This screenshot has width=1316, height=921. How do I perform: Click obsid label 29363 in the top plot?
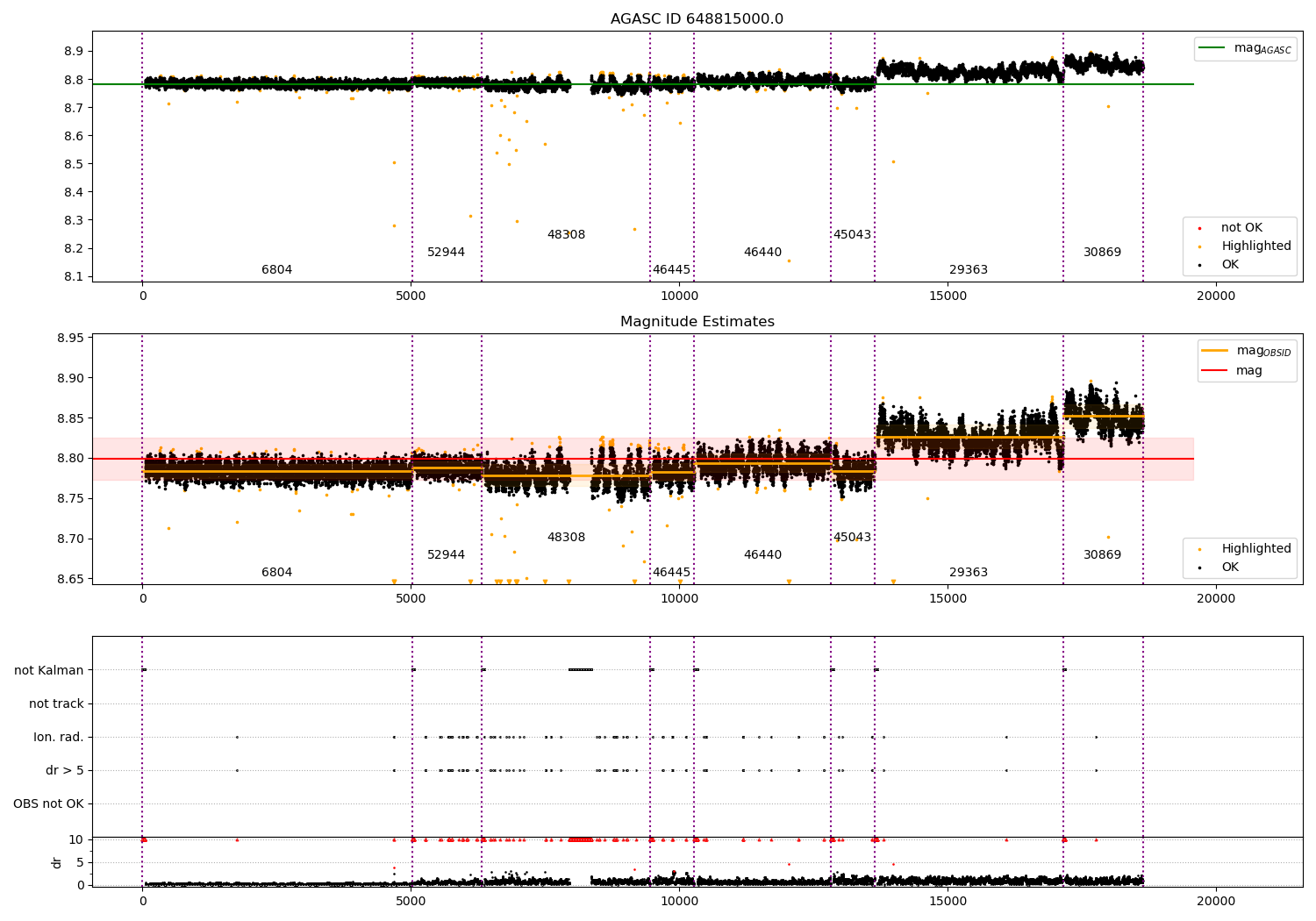[x=969, y=270]
